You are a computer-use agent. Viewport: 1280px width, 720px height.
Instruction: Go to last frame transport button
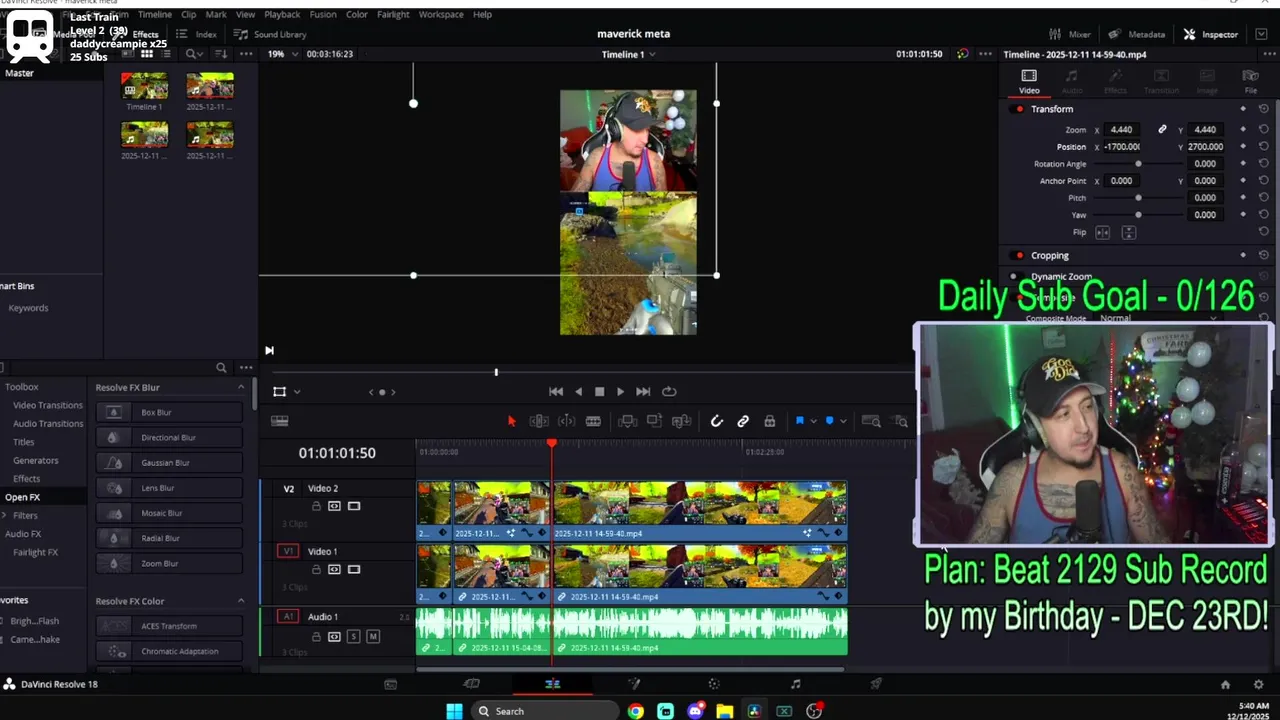click(643, 392)
